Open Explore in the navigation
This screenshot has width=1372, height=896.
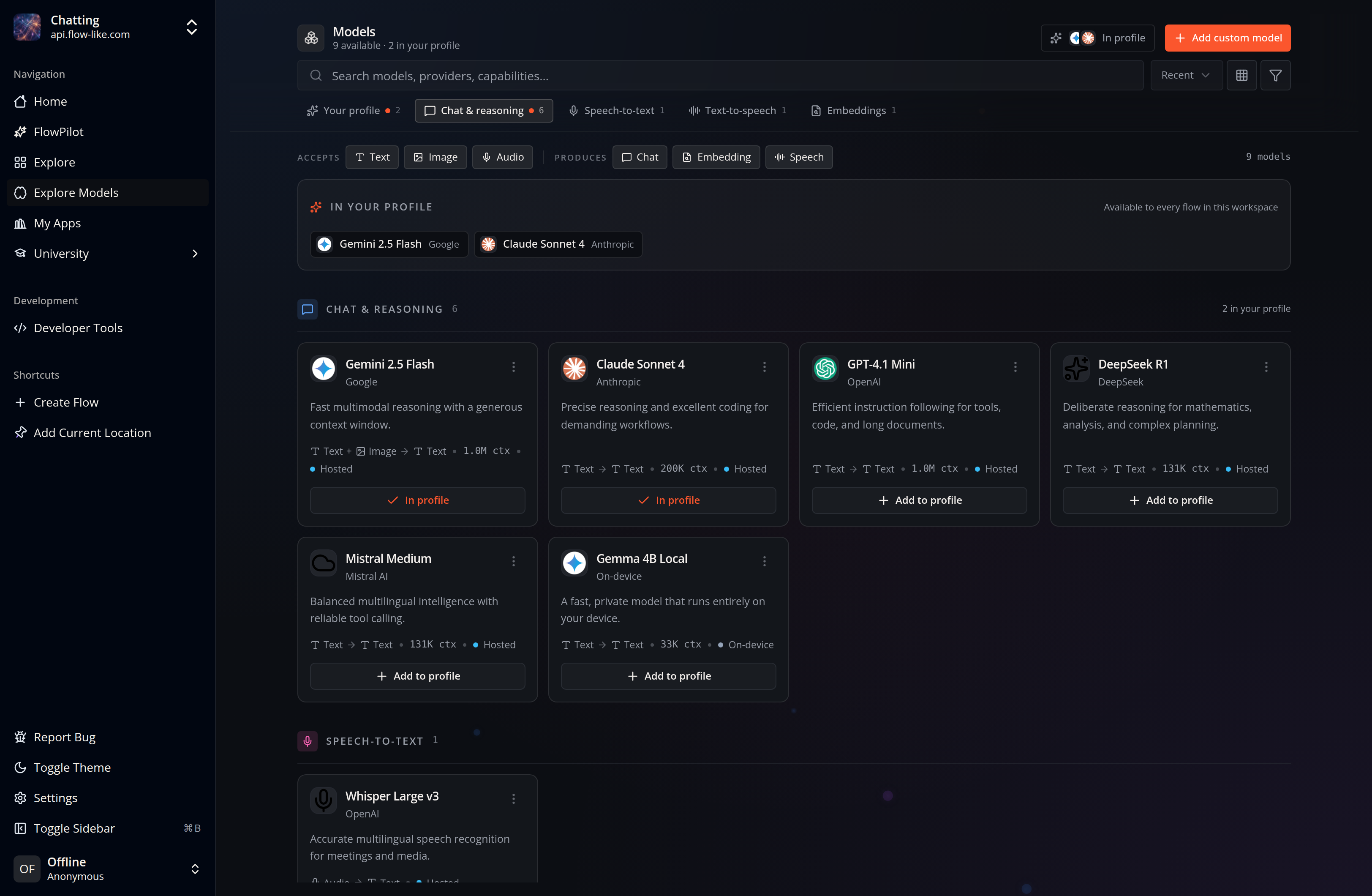click(x=108, y=163)
